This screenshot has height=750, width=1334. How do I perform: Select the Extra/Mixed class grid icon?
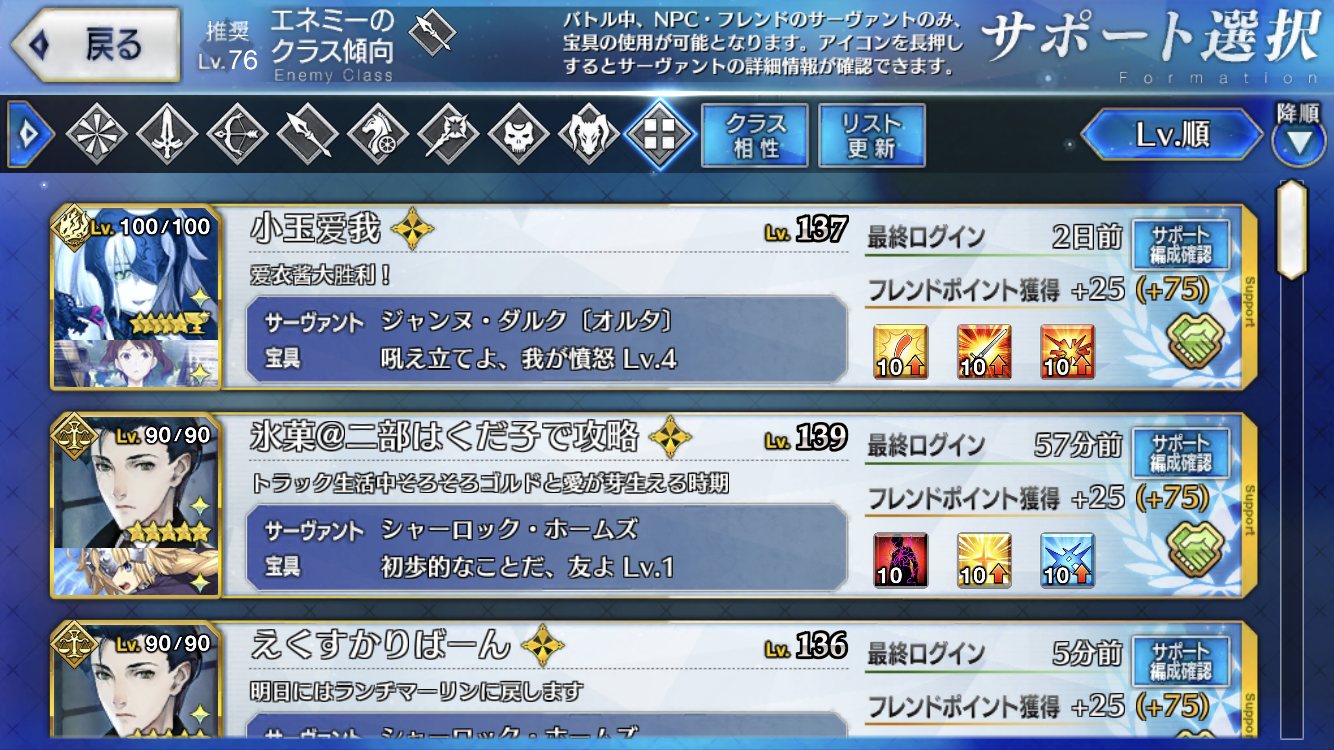tap(659, 133)
